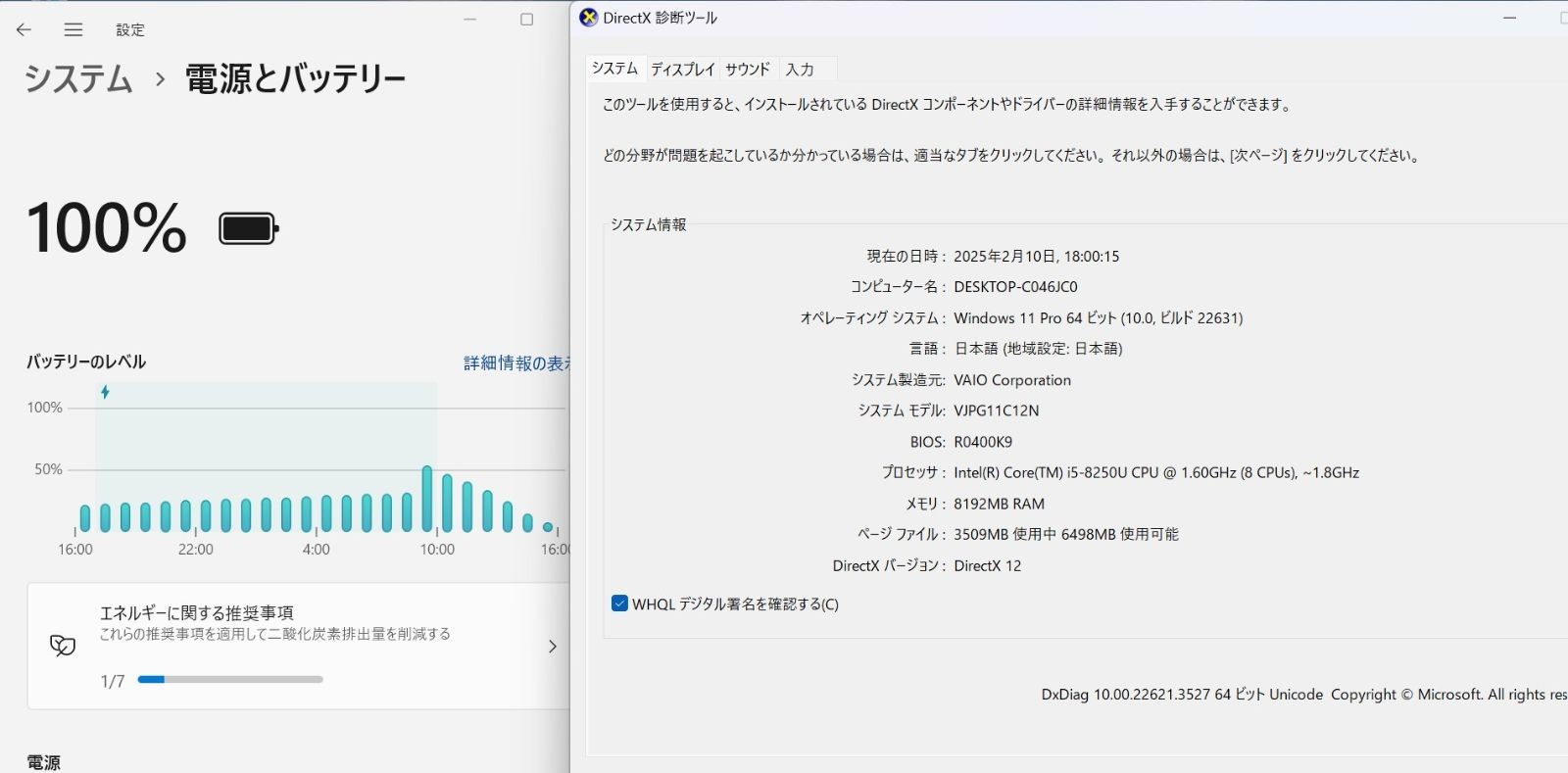Open 詳細情報の表示 link for battery
Screen dimensions: 1568x773
pos(516,362)
